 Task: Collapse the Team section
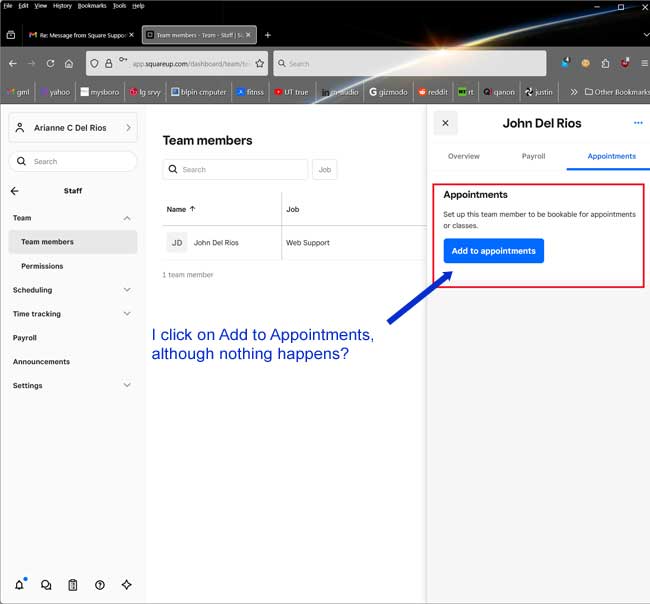click(127, 218)
